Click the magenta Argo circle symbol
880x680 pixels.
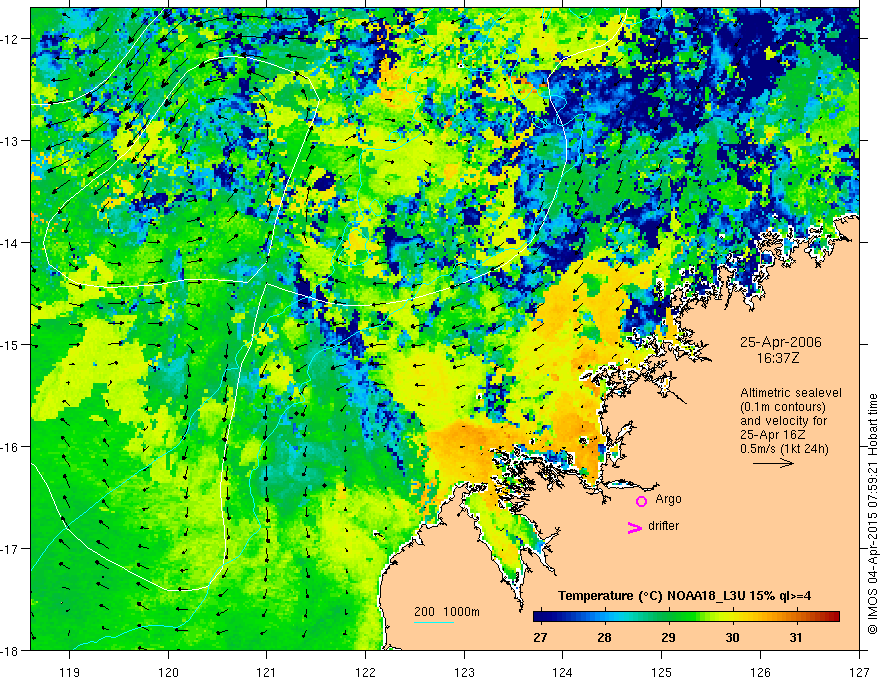641,501
